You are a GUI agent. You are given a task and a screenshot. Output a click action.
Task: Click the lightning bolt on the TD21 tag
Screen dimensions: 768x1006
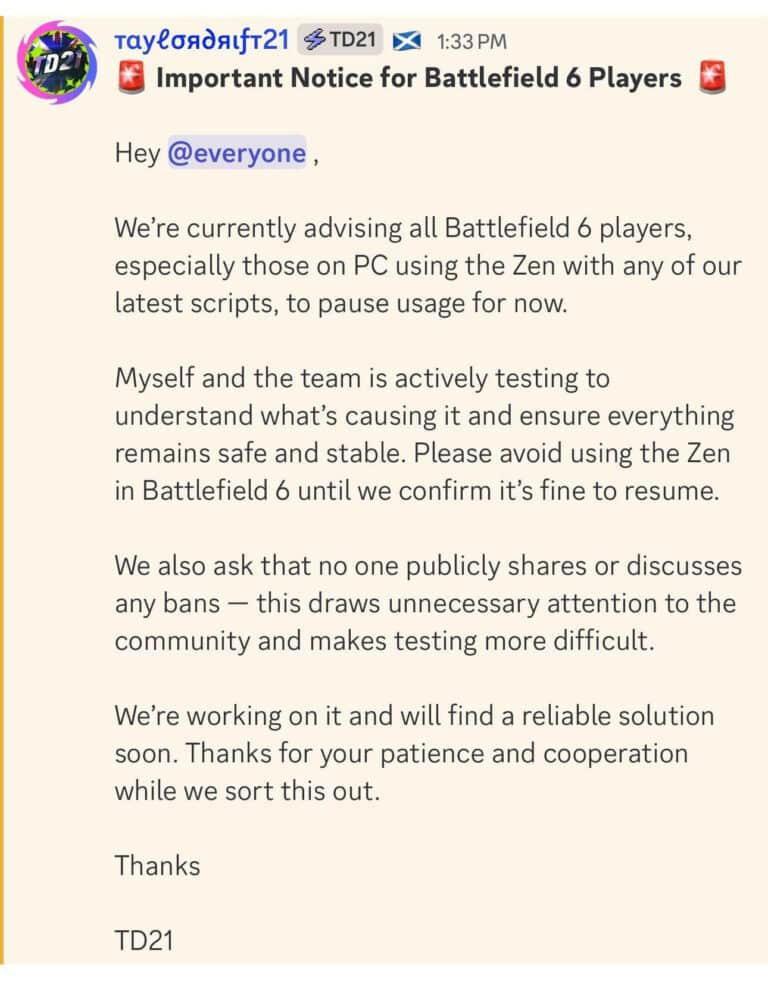[x=313, y=41]
